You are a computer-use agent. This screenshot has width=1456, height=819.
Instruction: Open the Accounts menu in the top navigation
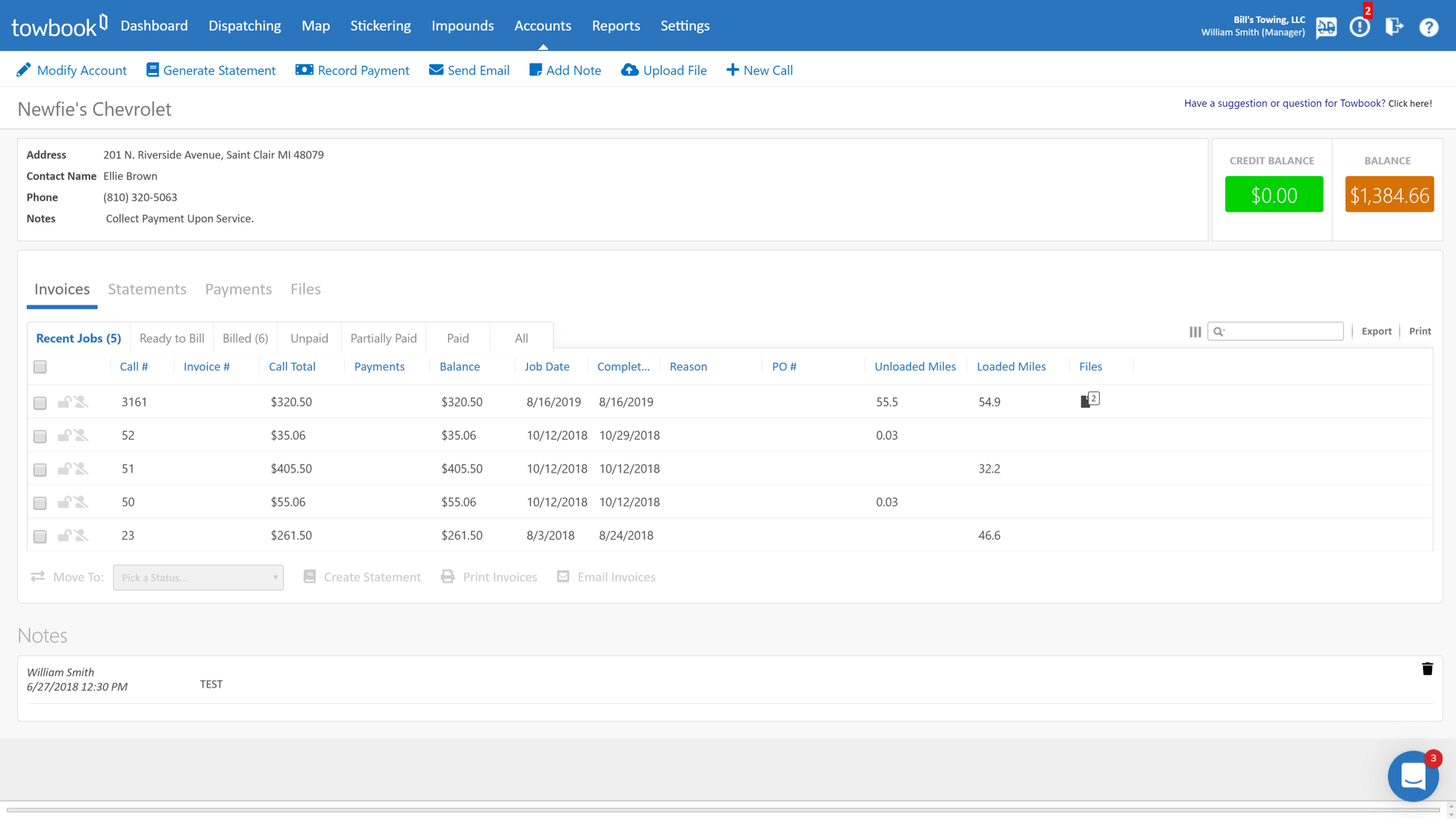tap(542, 25)
